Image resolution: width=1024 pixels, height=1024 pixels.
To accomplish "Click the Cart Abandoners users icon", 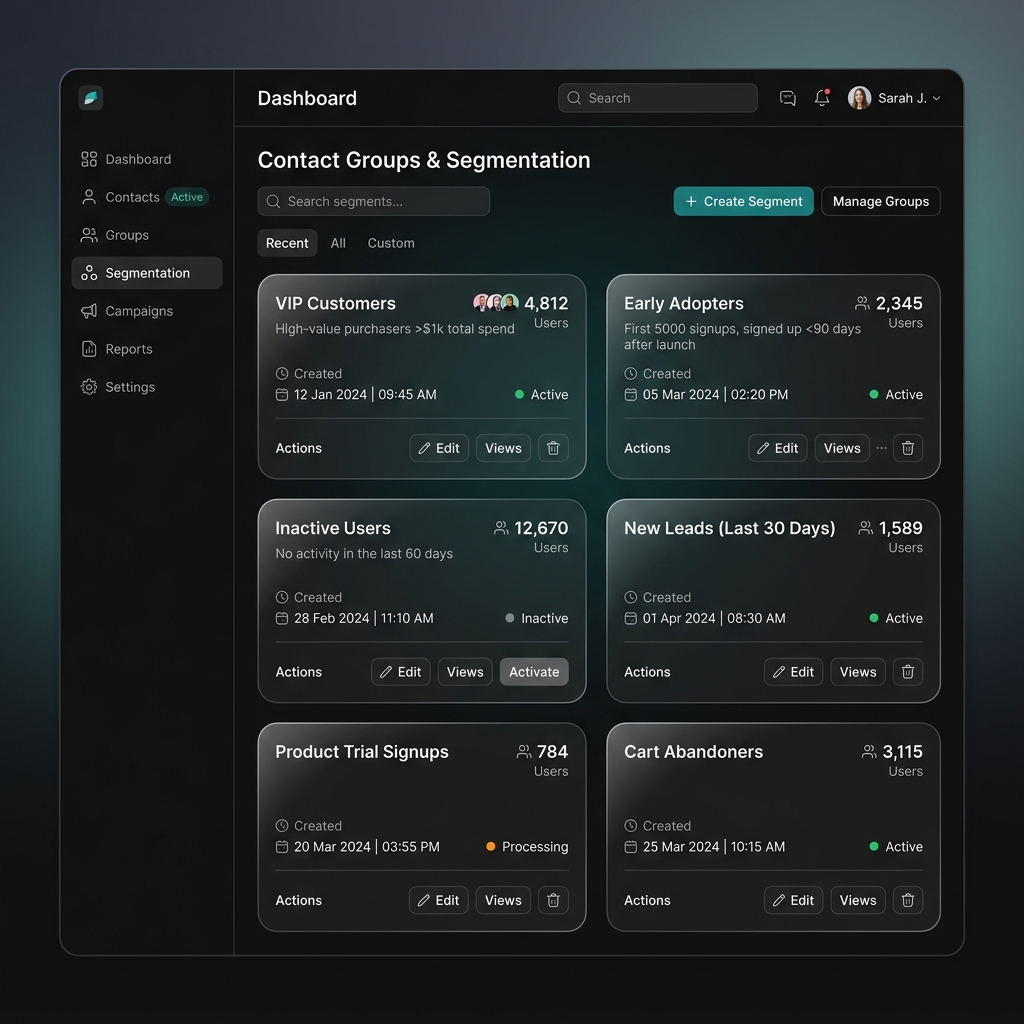I will click(x=869, y=752).
